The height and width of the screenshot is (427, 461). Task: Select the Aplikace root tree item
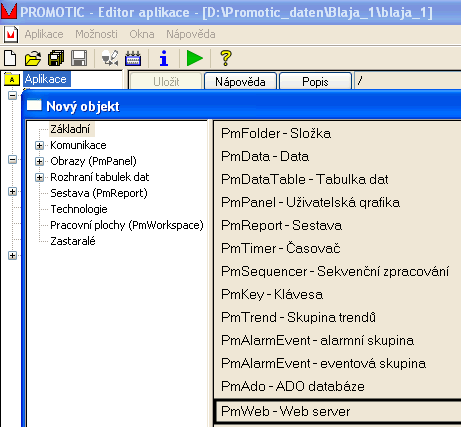point(46,79)
